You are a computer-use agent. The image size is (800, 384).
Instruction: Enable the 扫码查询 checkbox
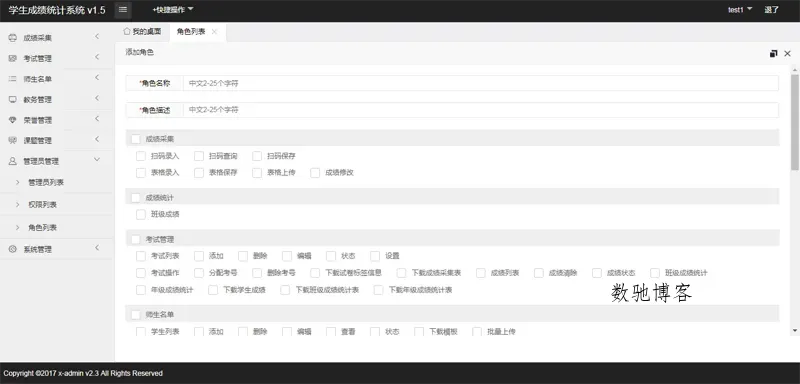coord(199,156)
